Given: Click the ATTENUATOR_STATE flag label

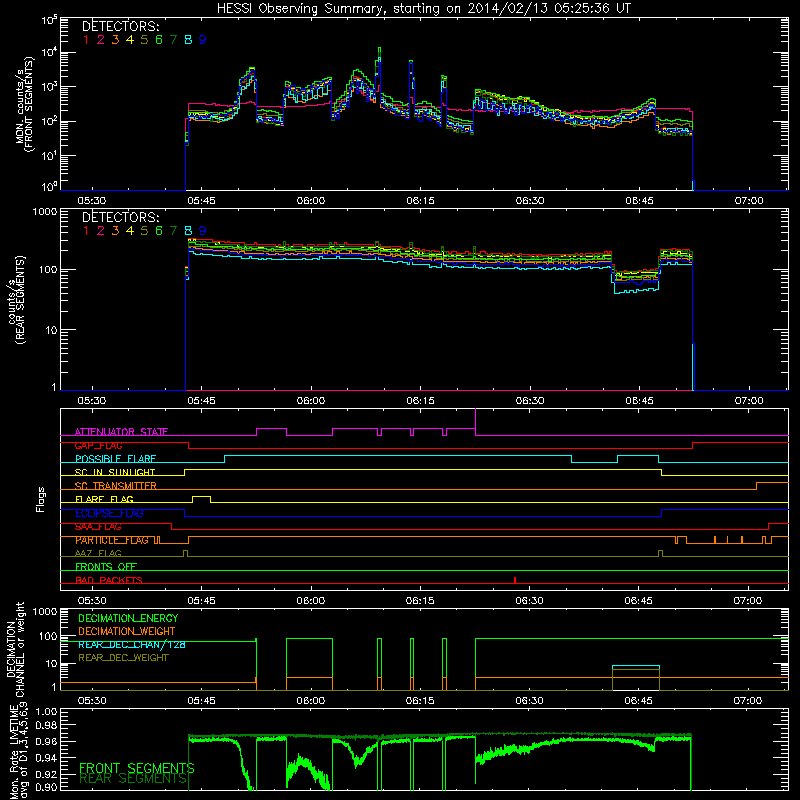Looking at the screenshot, I should (121, 432).
